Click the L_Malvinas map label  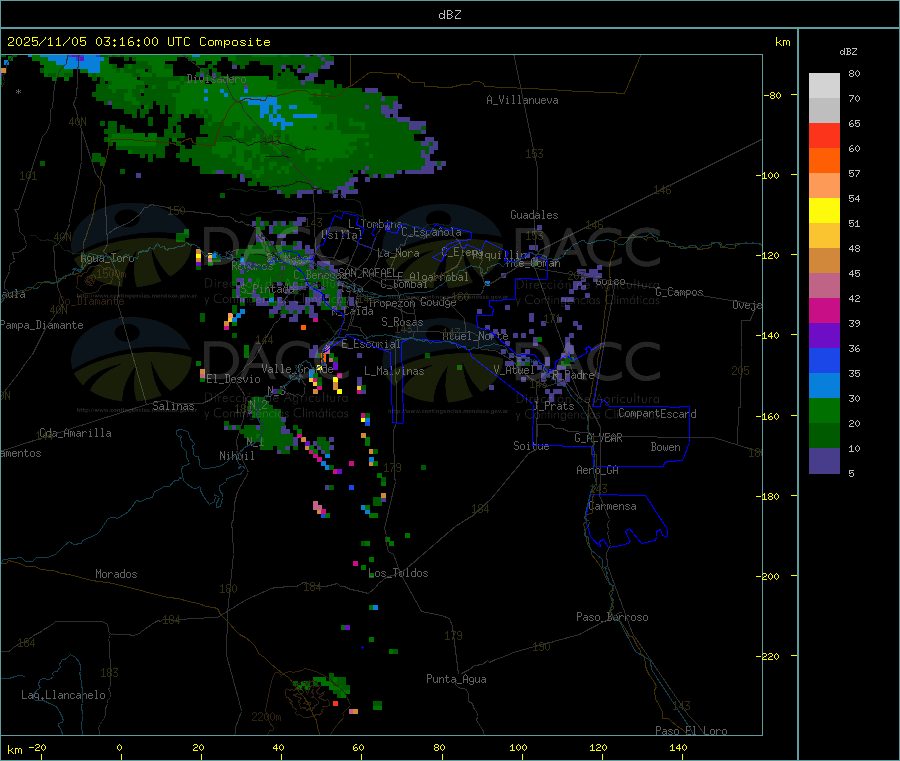pos(394,371)
